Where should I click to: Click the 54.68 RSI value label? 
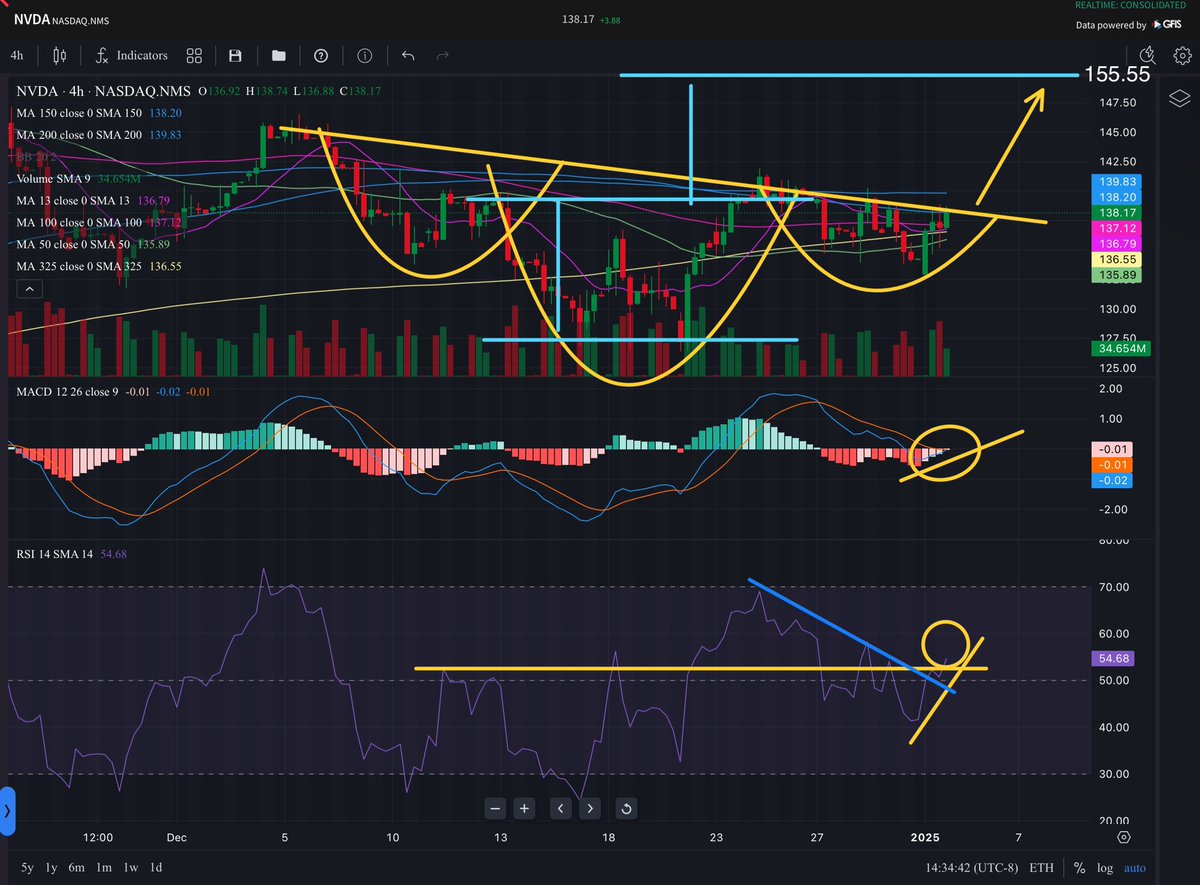pyautogui.click(x=1114, y=658)
